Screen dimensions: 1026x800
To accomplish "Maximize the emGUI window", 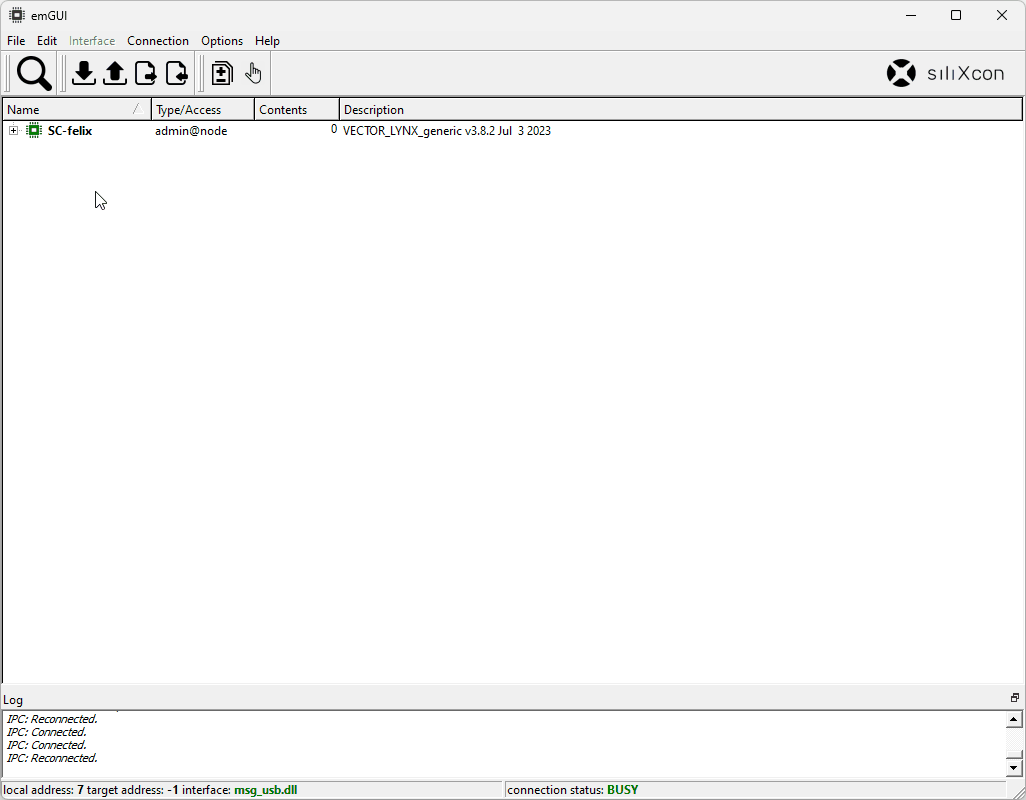I will click(x=956, y=15).
